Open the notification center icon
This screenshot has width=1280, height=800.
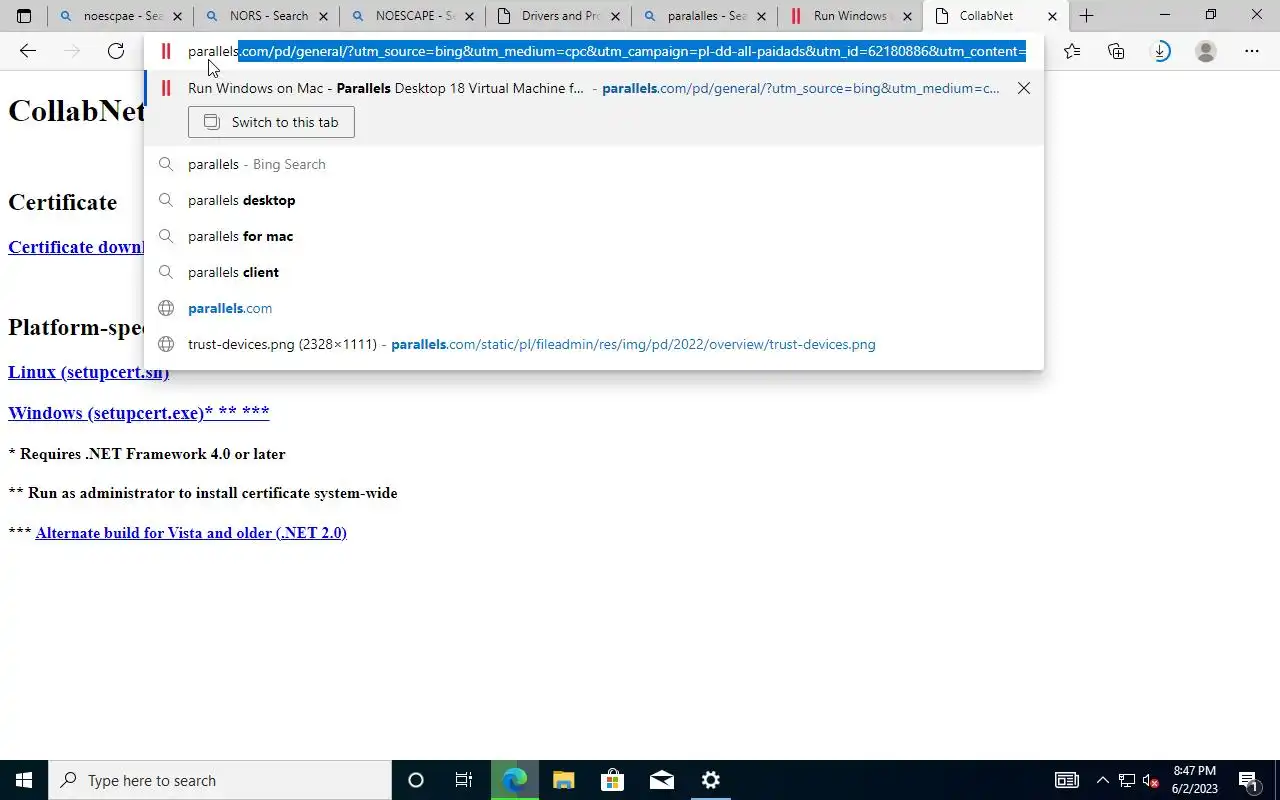point(1248,780)
